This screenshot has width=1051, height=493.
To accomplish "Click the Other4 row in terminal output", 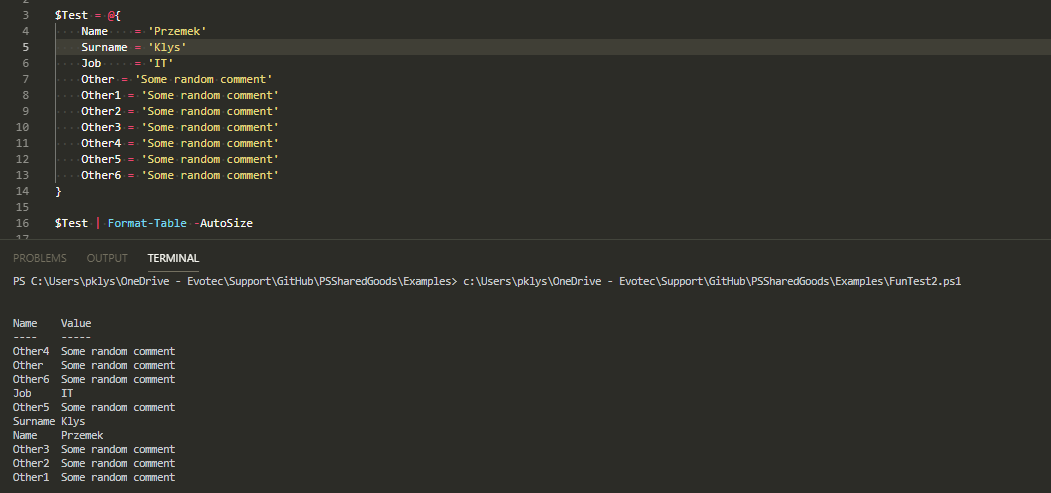I will pyautogui.click(x=30, y=351).
